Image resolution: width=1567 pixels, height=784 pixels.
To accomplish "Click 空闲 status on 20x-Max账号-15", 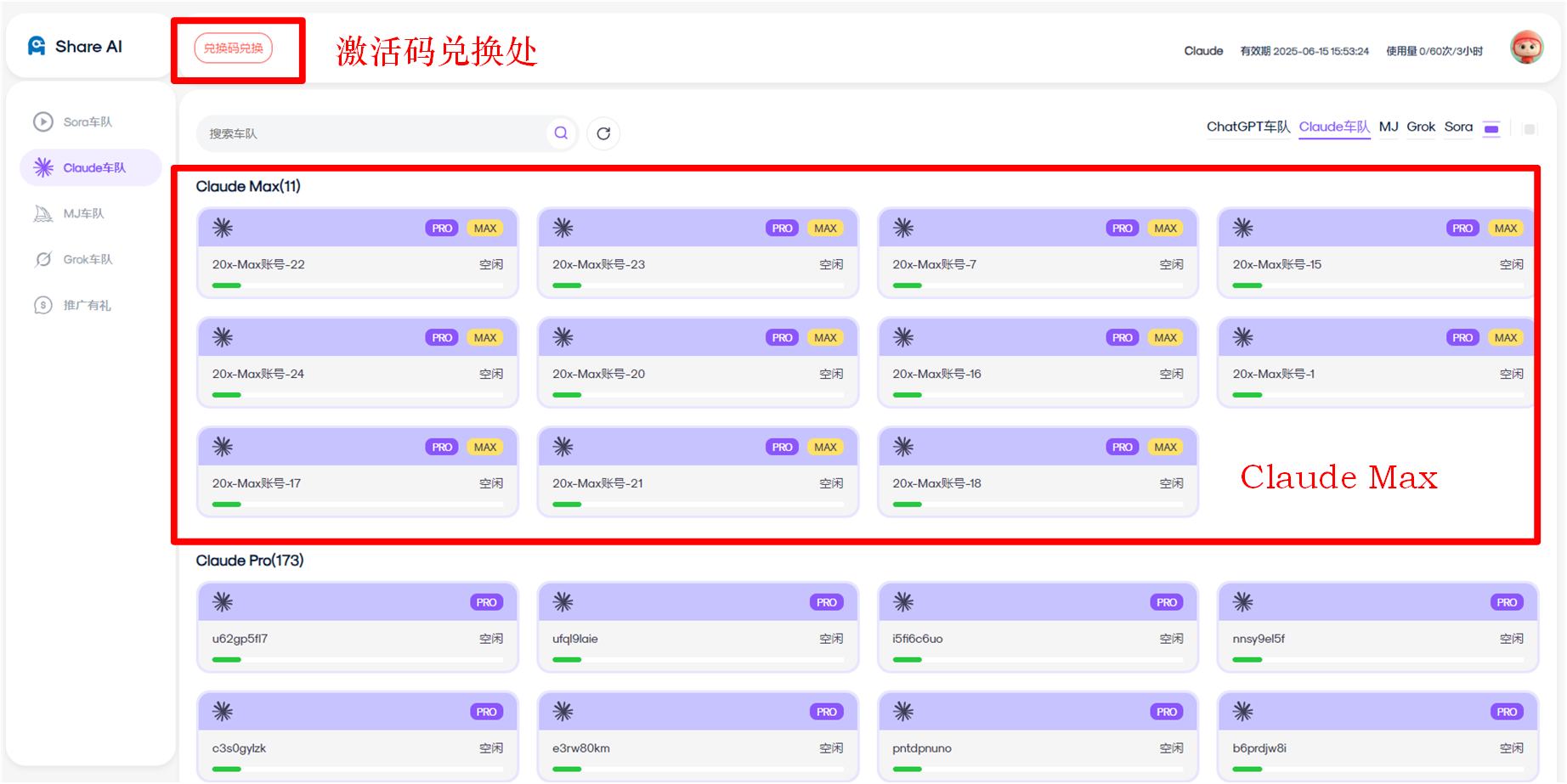I will (x=1511, y=264).
